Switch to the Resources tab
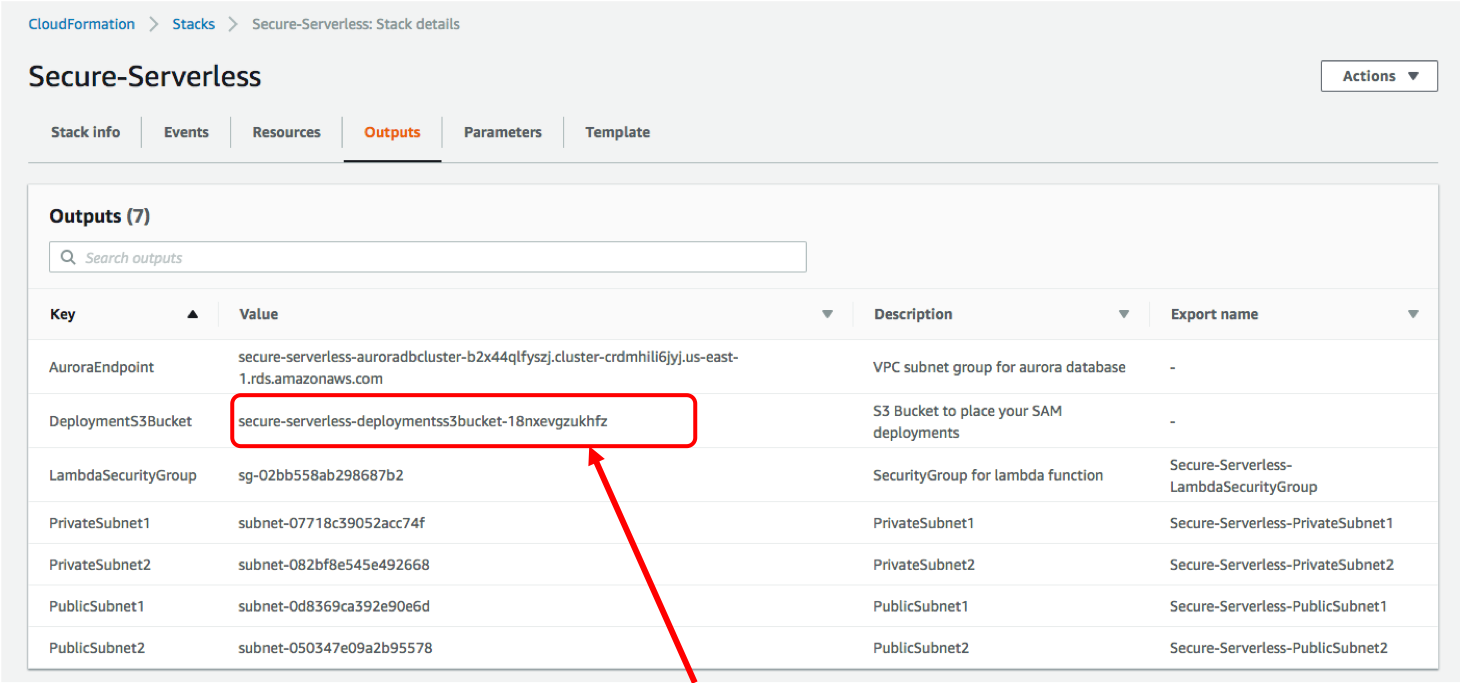Viewport: 1460px width, 683px height. pyautogui.click(x=287, y=132)
